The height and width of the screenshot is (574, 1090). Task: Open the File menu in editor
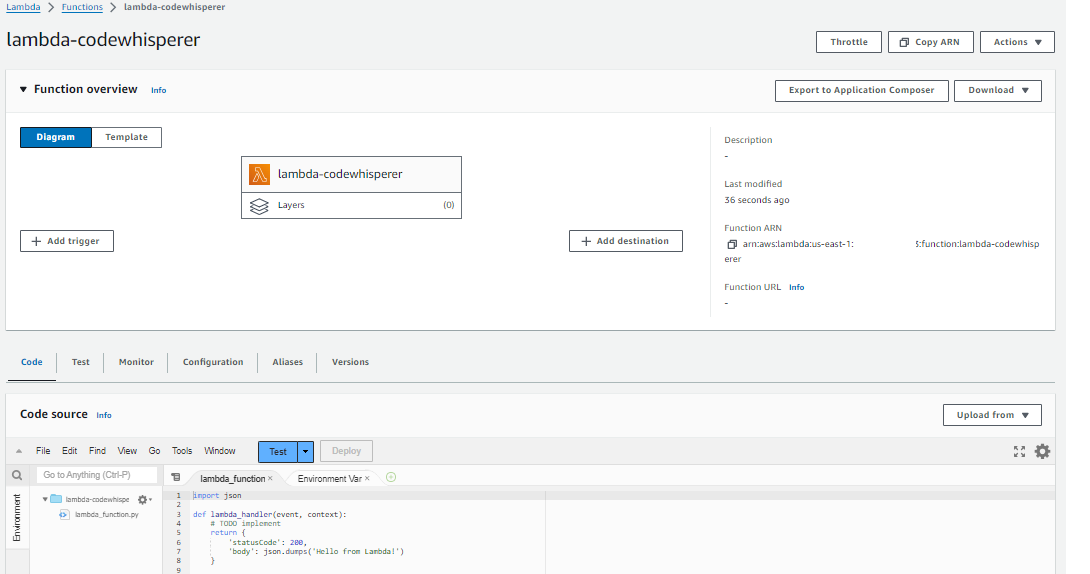tap(43, 451)
